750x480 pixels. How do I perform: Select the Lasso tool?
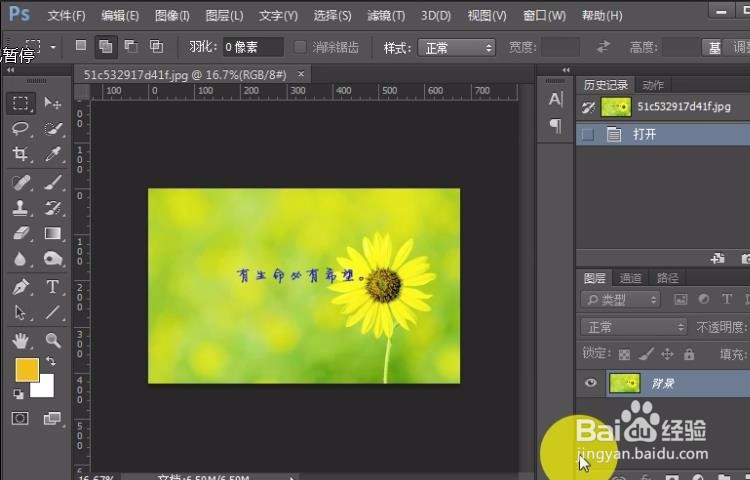(x=20, y=128)
